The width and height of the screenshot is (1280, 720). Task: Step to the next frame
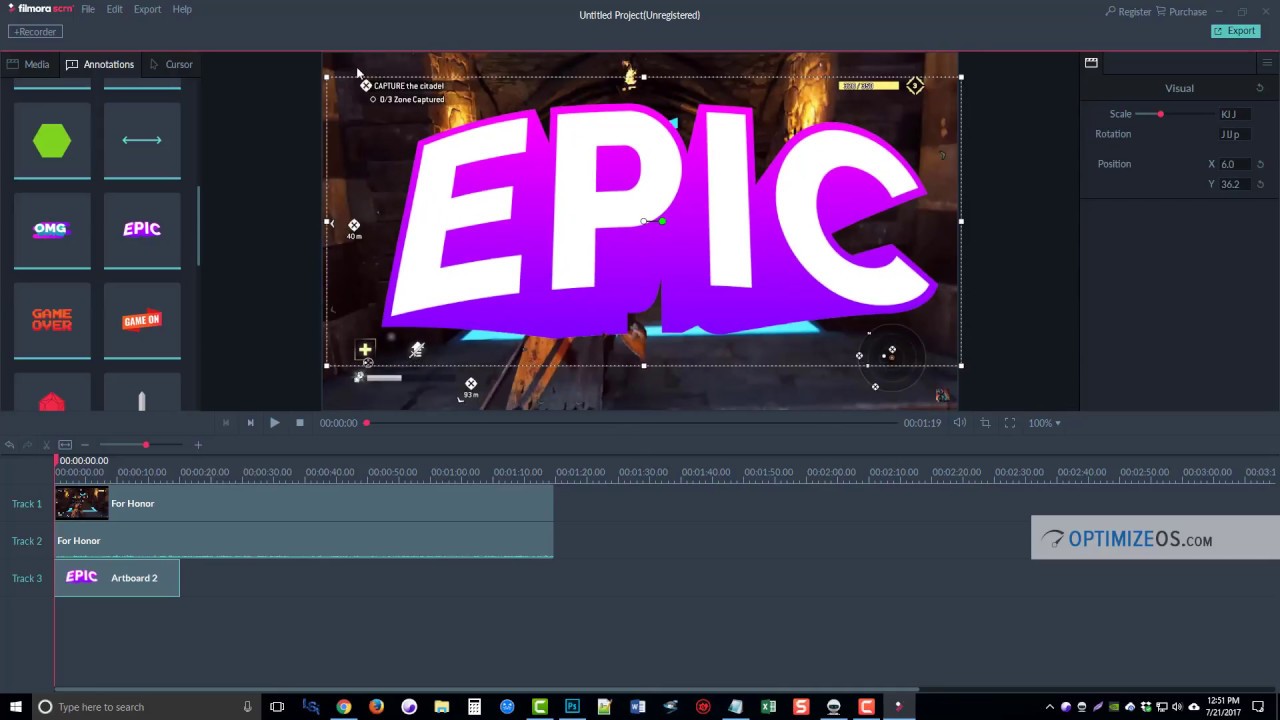(250, 423)
